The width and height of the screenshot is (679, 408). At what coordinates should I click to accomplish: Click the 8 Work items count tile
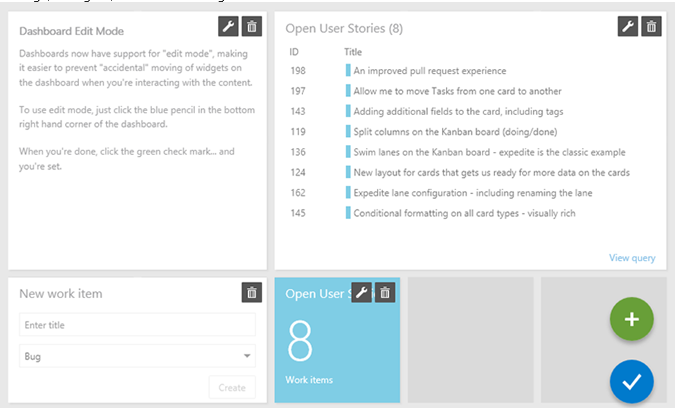pyautogui.click(x=337, y=340)
